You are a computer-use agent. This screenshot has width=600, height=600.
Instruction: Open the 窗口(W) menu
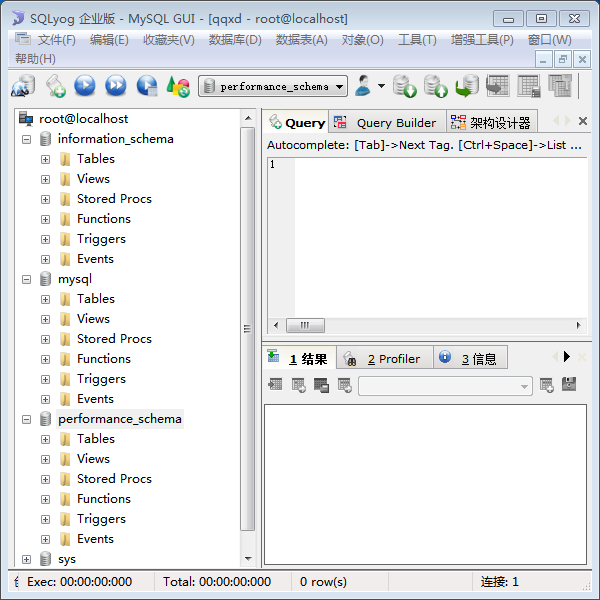(549, 39)
